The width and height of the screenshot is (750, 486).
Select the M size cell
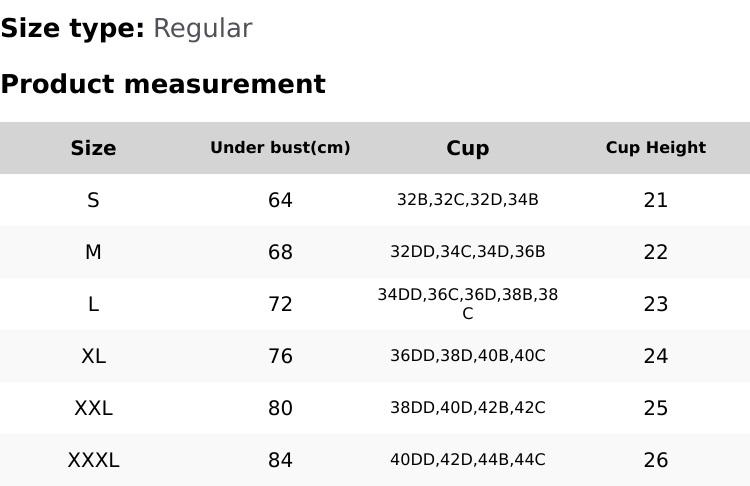pos(93,252)
